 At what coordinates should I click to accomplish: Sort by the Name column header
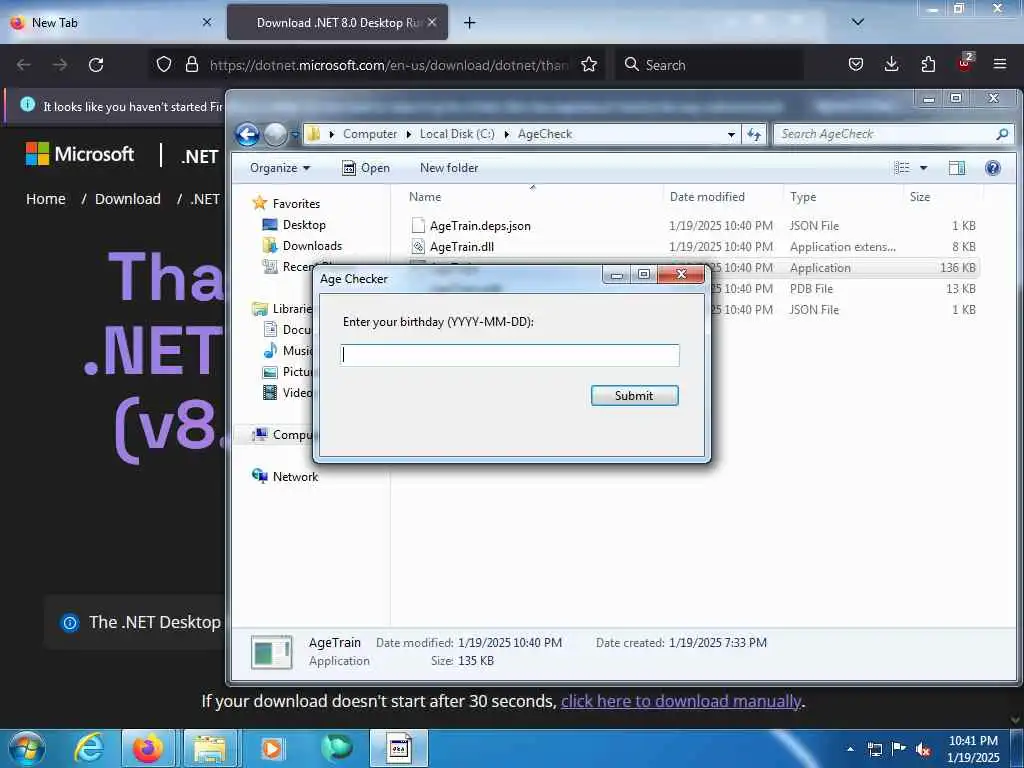[x=425, y=197]
